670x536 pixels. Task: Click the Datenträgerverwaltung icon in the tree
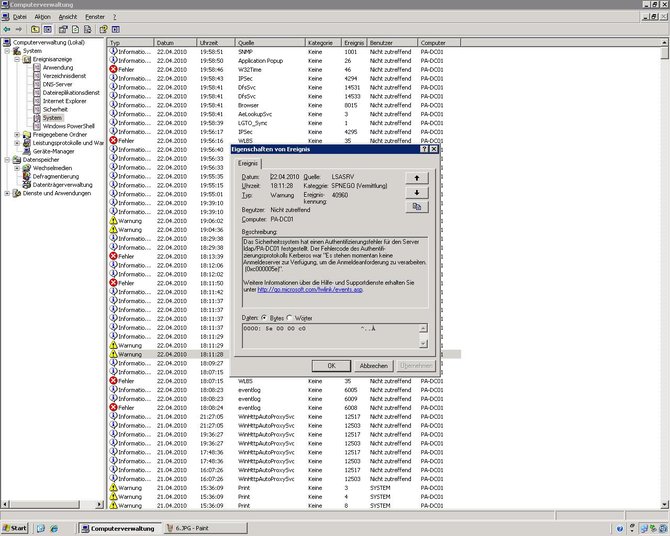[26, 185]
